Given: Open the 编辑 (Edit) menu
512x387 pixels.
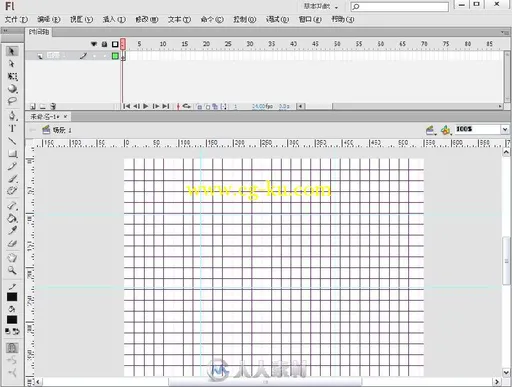Looking at the screenshot, I should (x=49, y=20).
